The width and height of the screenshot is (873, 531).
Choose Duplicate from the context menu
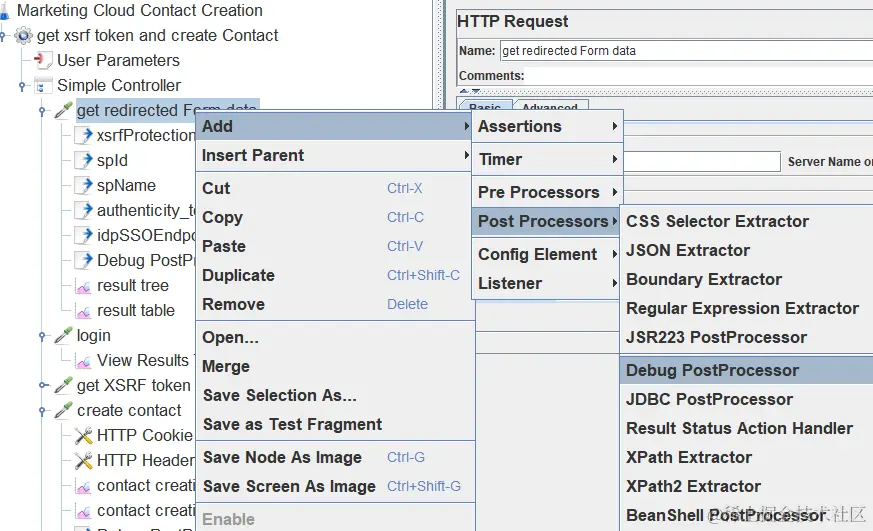[334, 275]
